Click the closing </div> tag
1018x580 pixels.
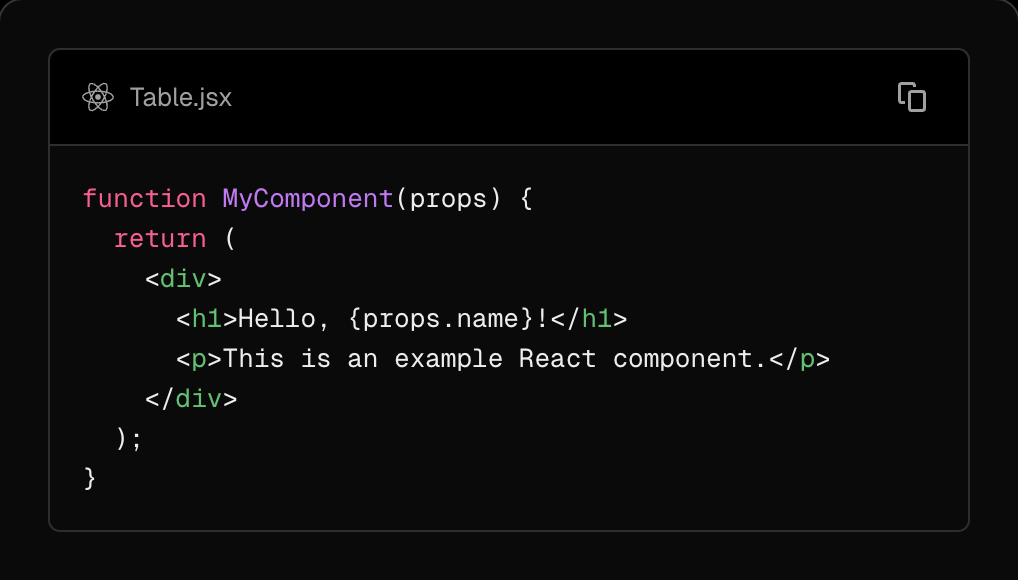point(192,399)
